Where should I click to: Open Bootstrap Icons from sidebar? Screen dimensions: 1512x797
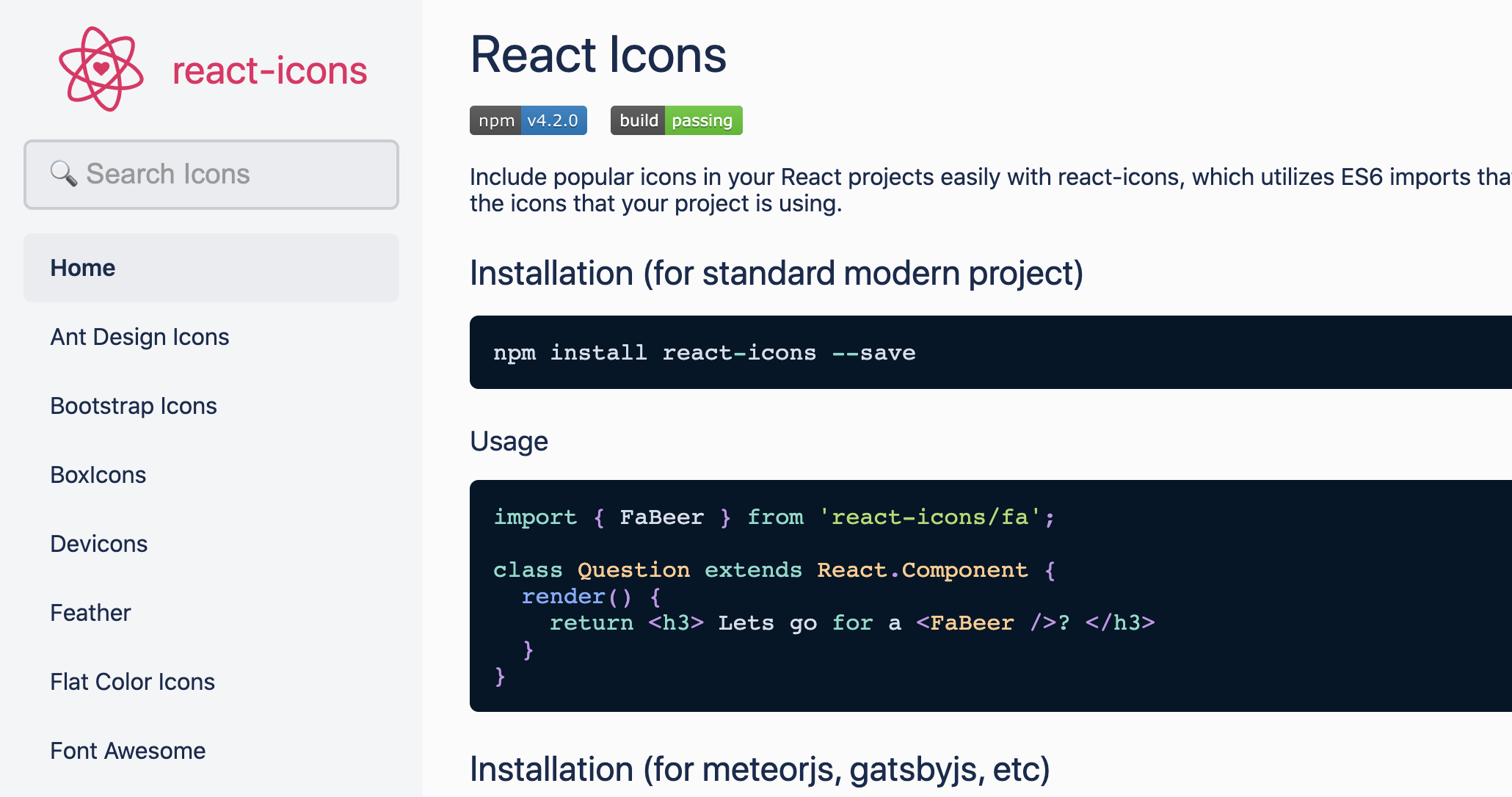[134, 406]
